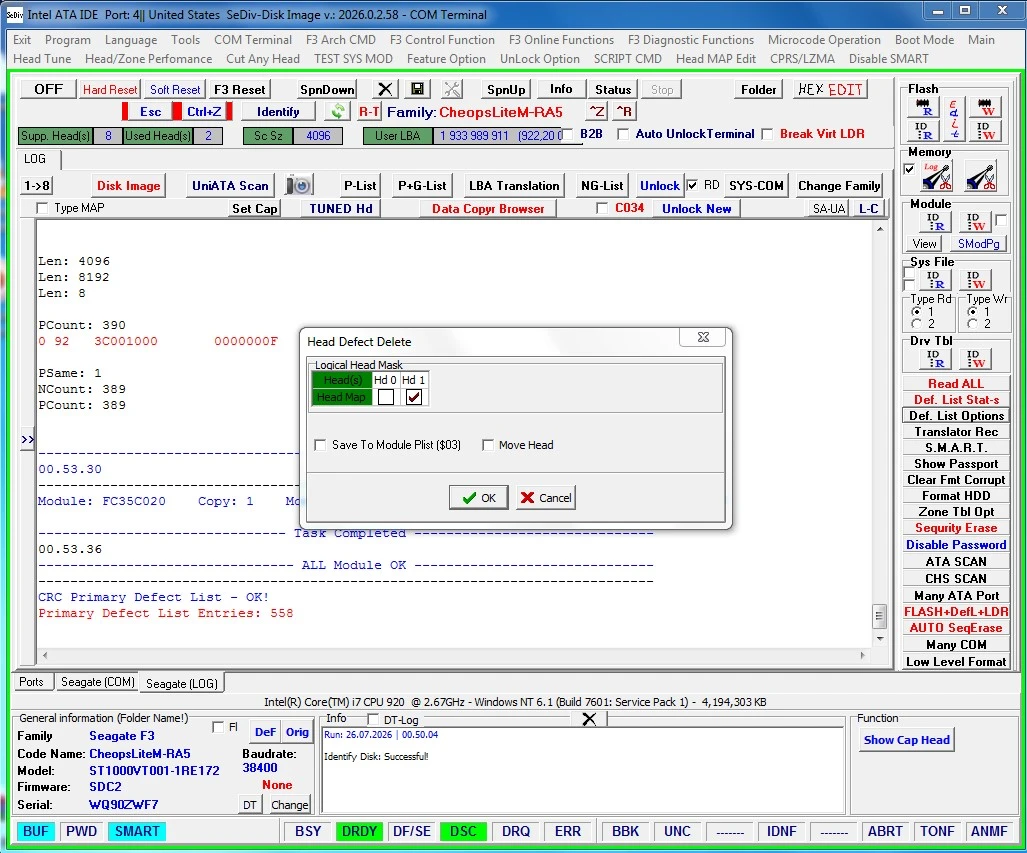Click the BUF status indicator
This screenshot has height=853, width=1027.
coord(35,831)
